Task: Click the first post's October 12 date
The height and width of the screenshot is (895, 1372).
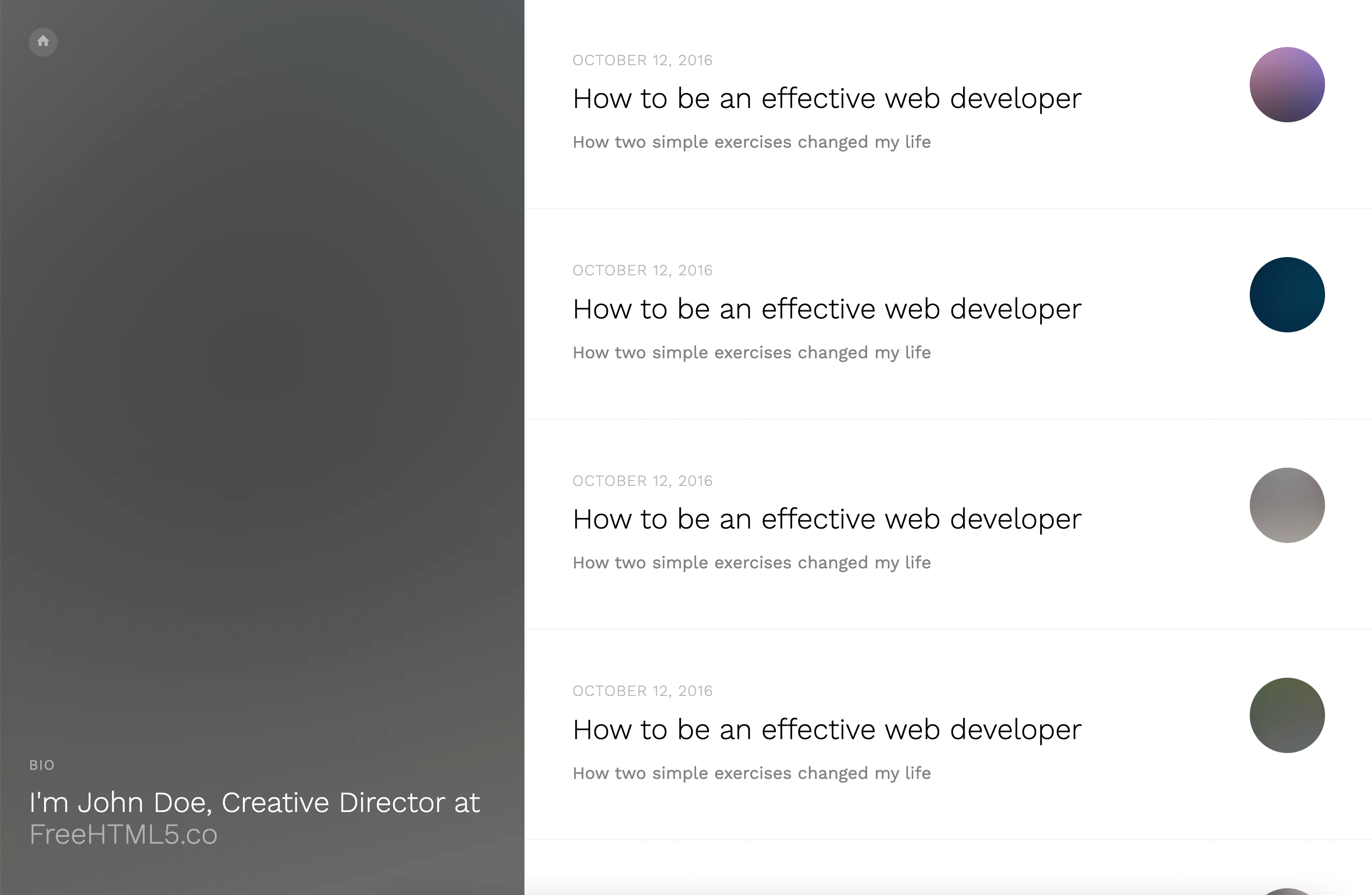Action: click(642, 60)
